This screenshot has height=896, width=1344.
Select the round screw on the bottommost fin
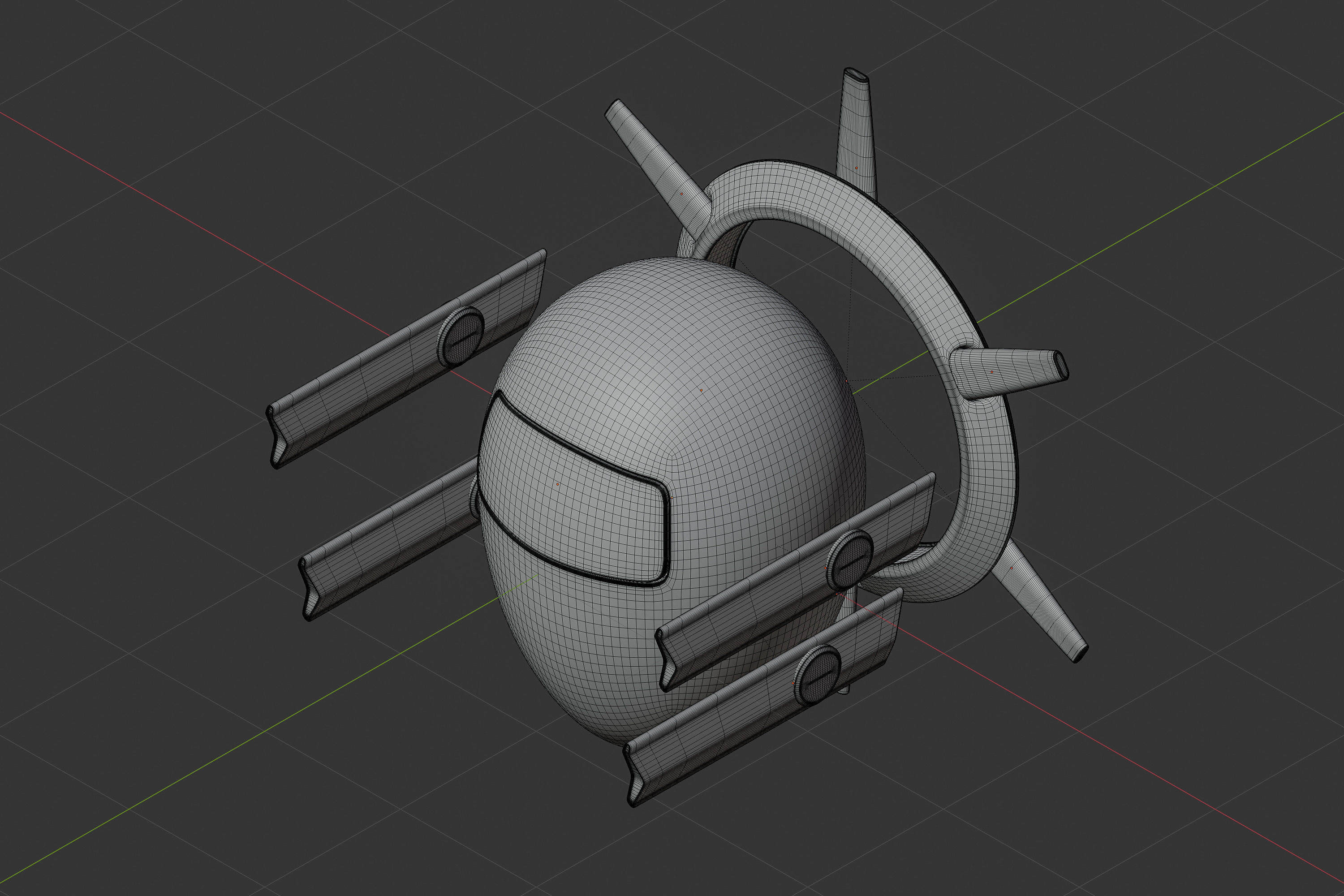pos(817,676)
